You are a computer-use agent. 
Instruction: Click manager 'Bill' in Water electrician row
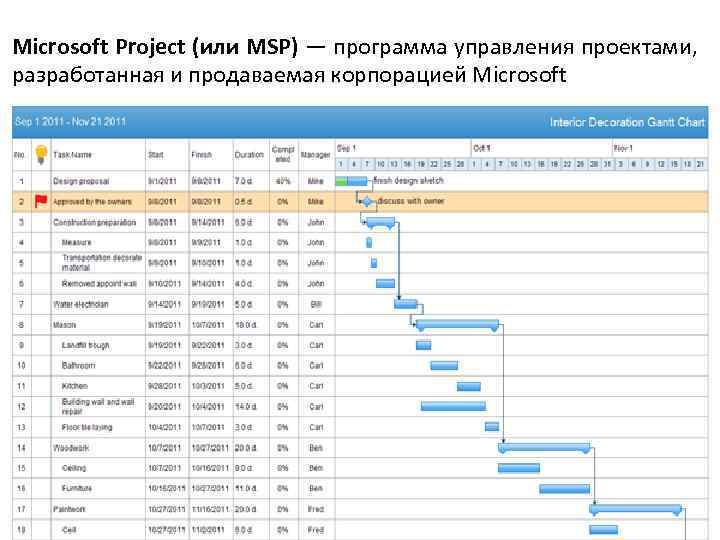coord(316,304)
